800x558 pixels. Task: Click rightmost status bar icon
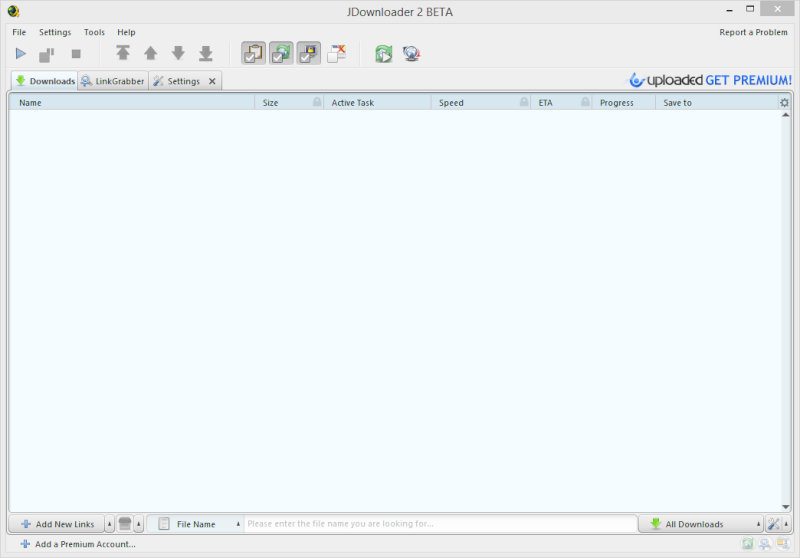click(783, 544)
